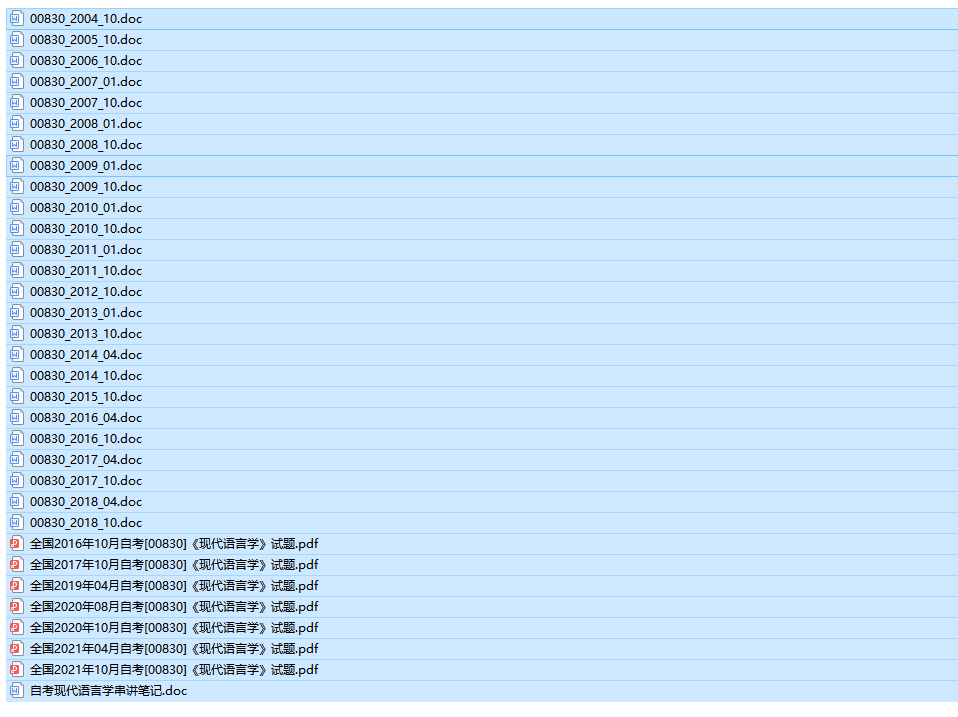Select file name 00830_2018_10.doc

[86, 523]
